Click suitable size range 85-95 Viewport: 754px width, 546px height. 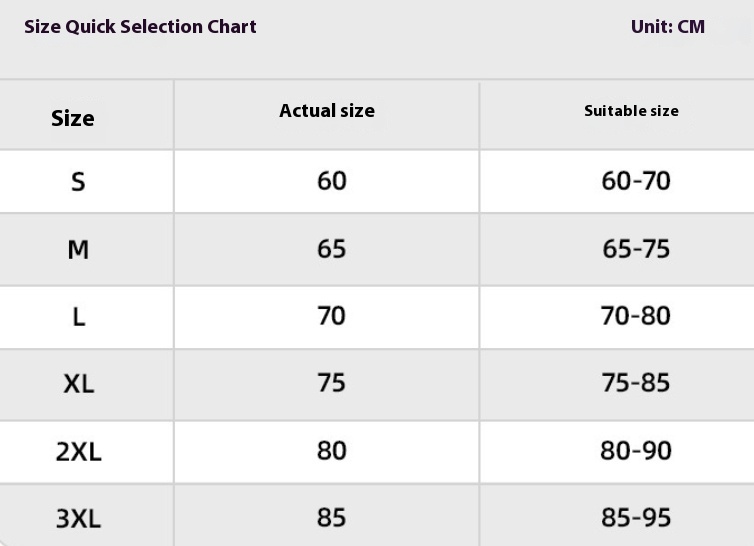click(x=636, y=518)
